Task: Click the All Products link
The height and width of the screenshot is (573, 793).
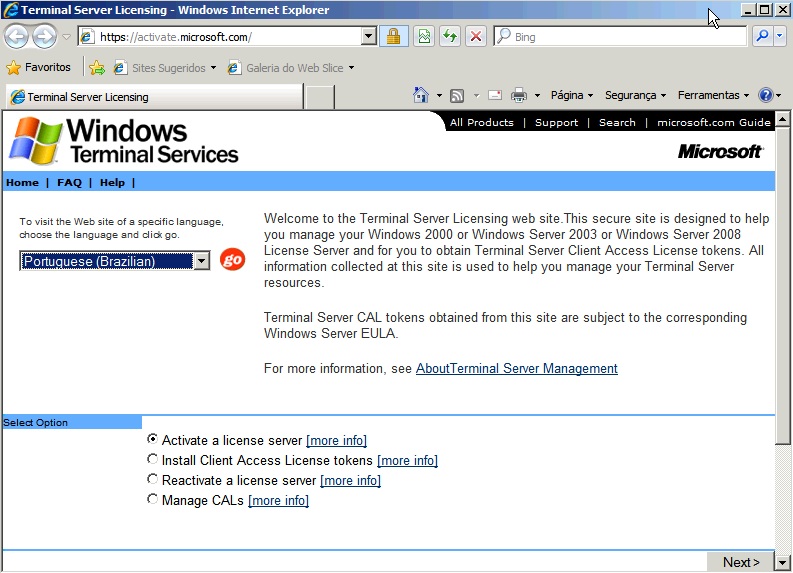Action: pyautogui.click(x=481, y=122)
